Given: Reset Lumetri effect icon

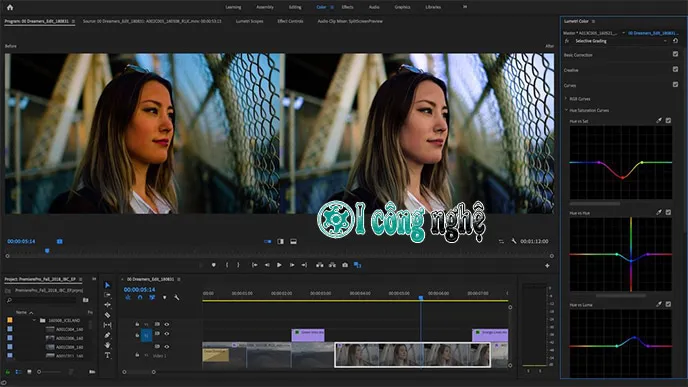Looking at the screenshot, I should (676, 41).
